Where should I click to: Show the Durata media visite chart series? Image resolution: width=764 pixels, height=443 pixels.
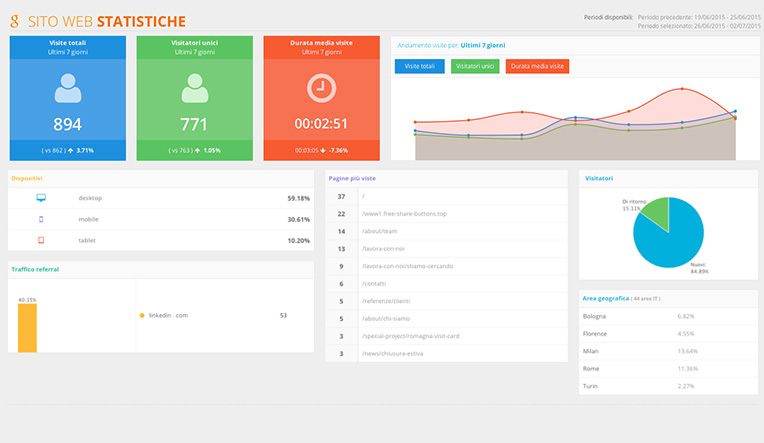[538, 66]
